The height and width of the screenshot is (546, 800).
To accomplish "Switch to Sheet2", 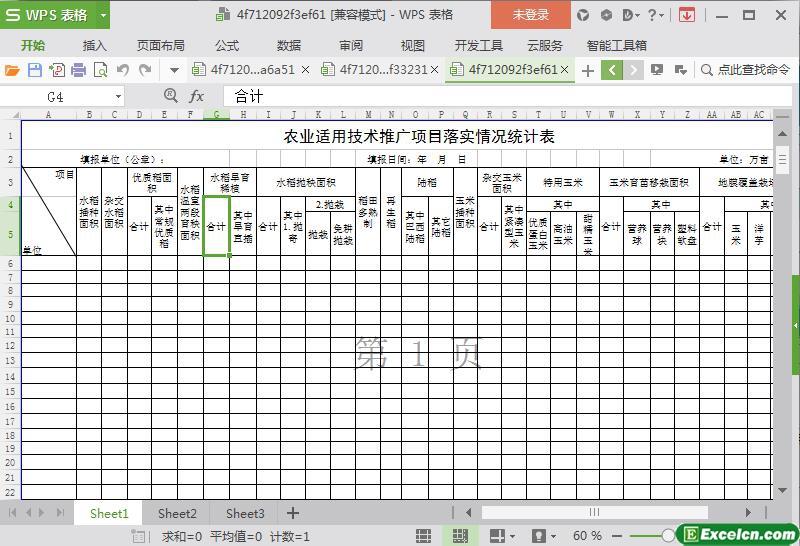I will pos(177,513).
